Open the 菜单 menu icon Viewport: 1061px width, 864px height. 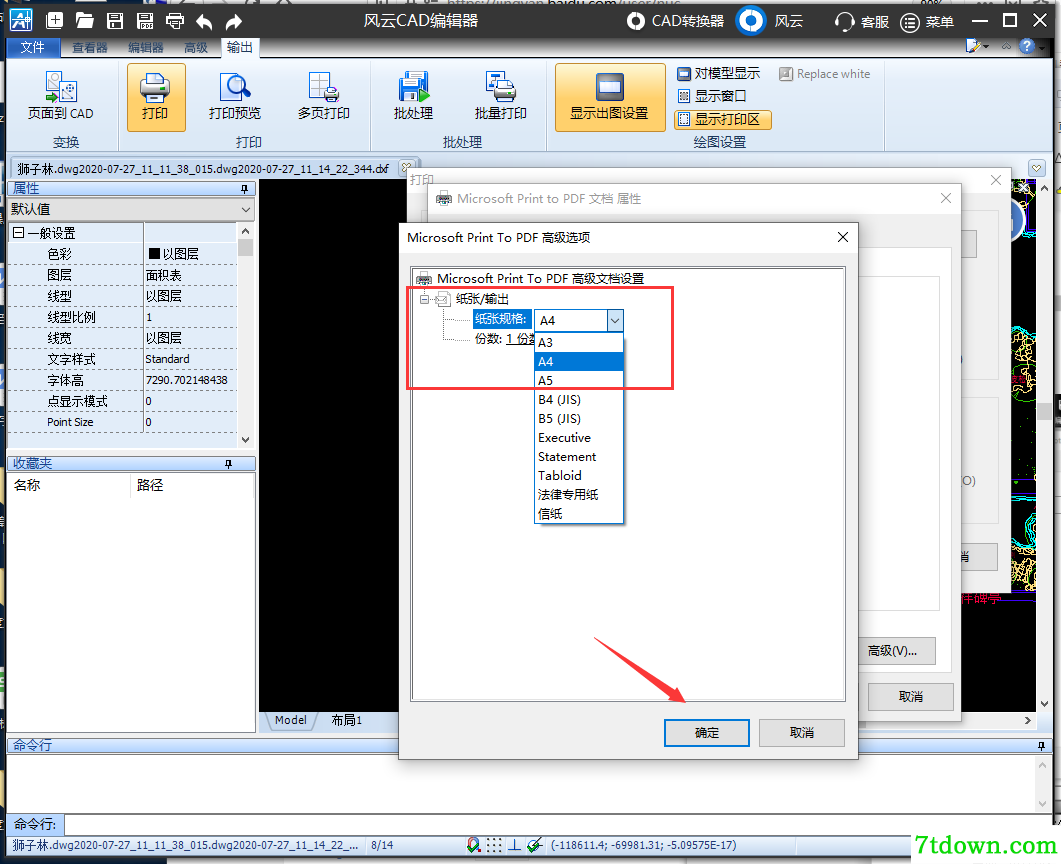pyautogui.click(x=910, y=22)
